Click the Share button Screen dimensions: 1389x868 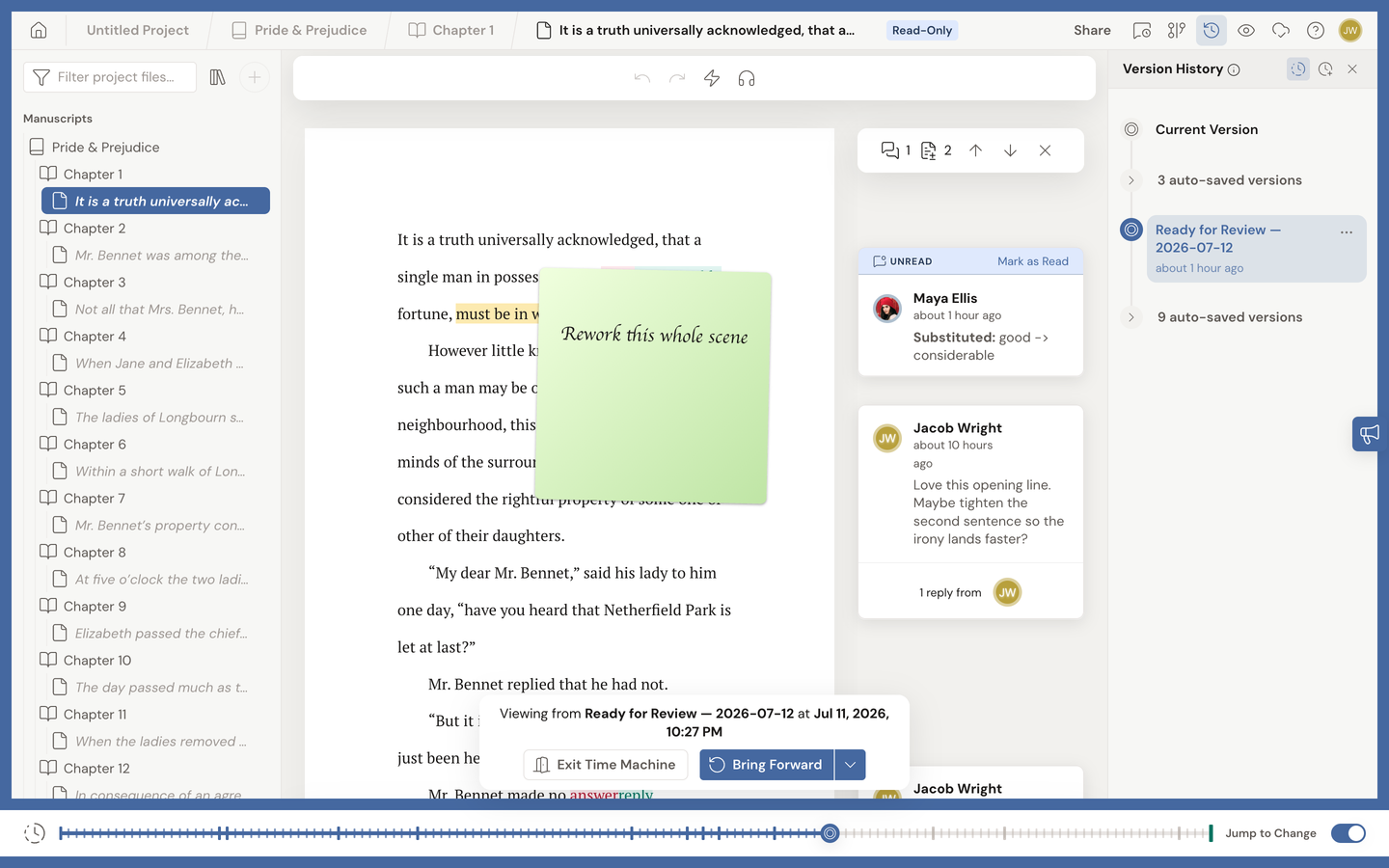click(1092, 30)
